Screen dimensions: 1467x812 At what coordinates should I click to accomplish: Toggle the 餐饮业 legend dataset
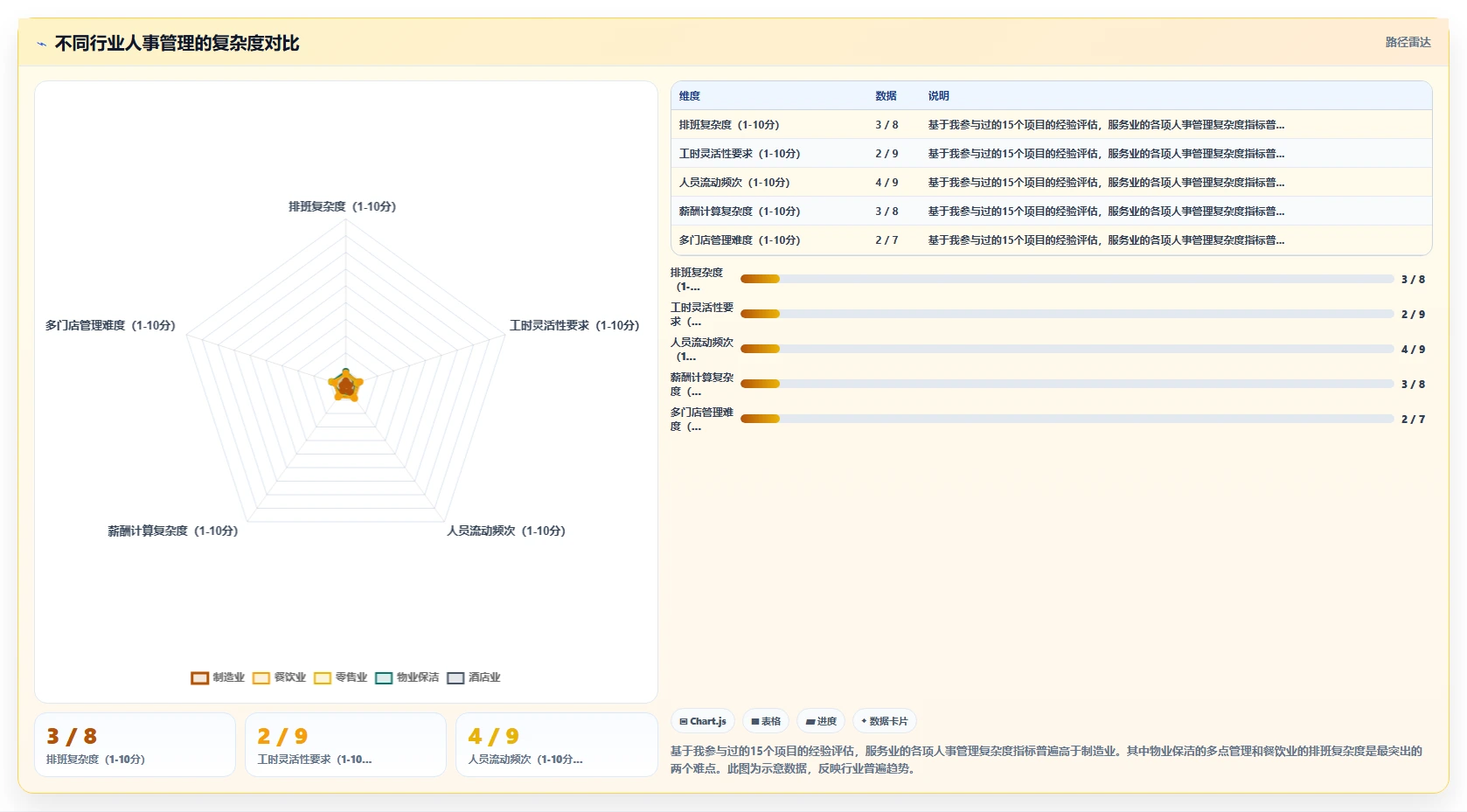[x=279, y=677]
